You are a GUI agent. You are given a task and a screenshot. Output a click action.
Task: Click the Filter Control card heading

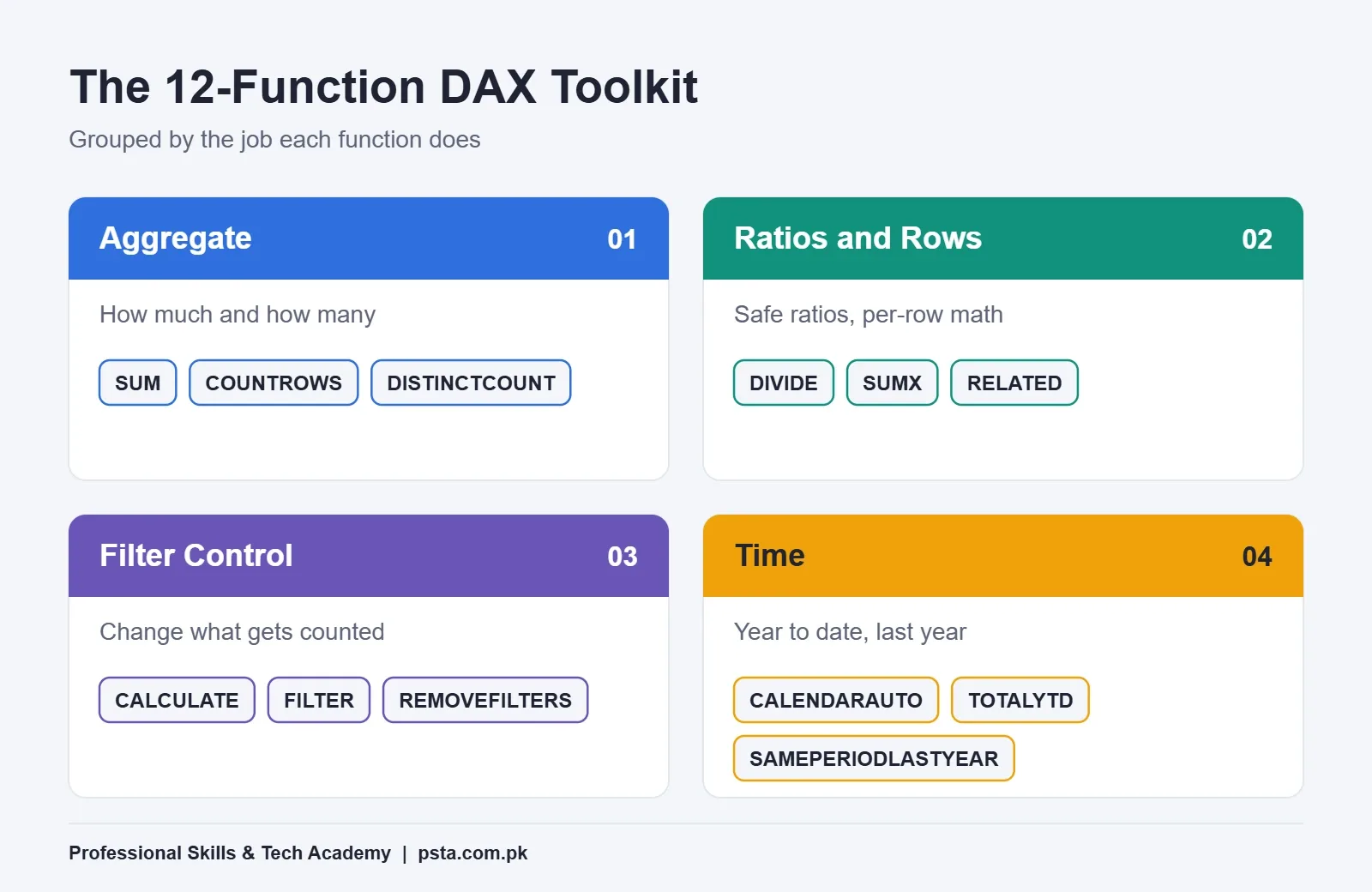pyautogui.click(x=196, y=556)
